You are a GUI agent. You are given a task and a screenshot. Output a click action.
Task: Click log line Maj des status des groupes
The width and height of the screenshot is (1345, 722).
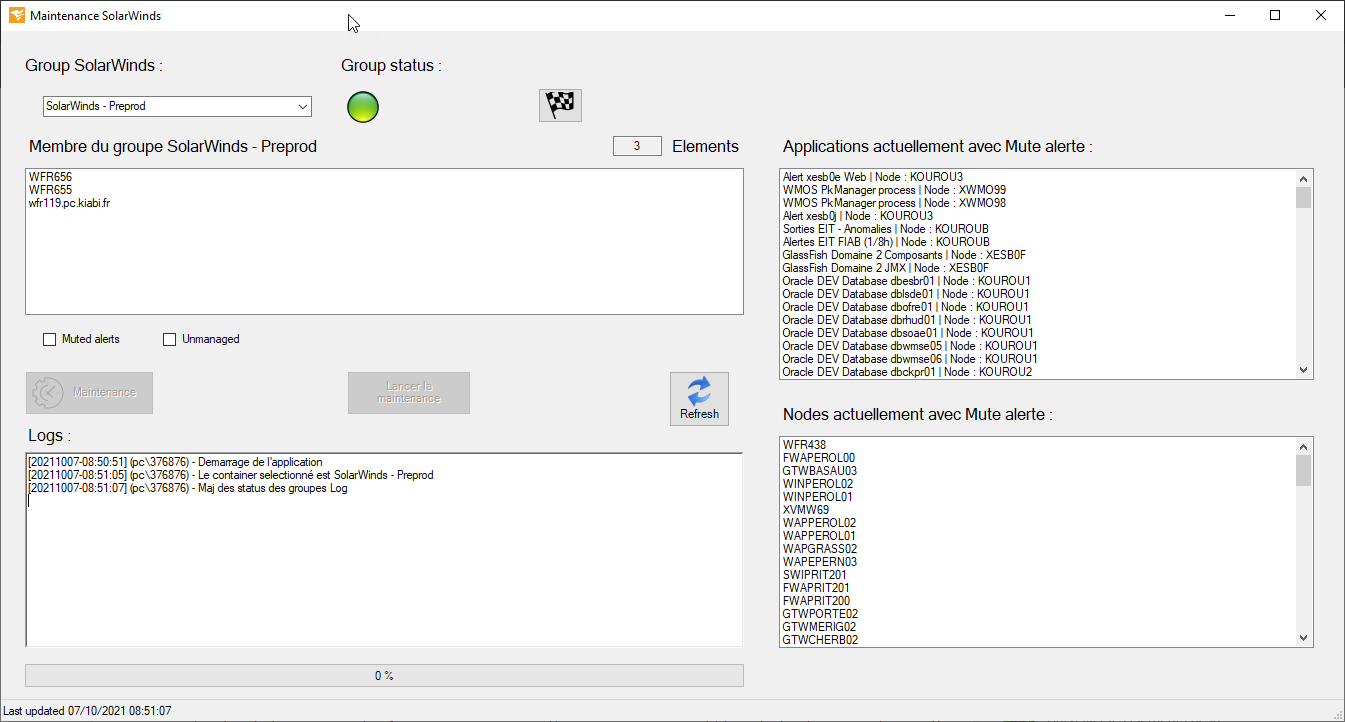tap(188, 489)
